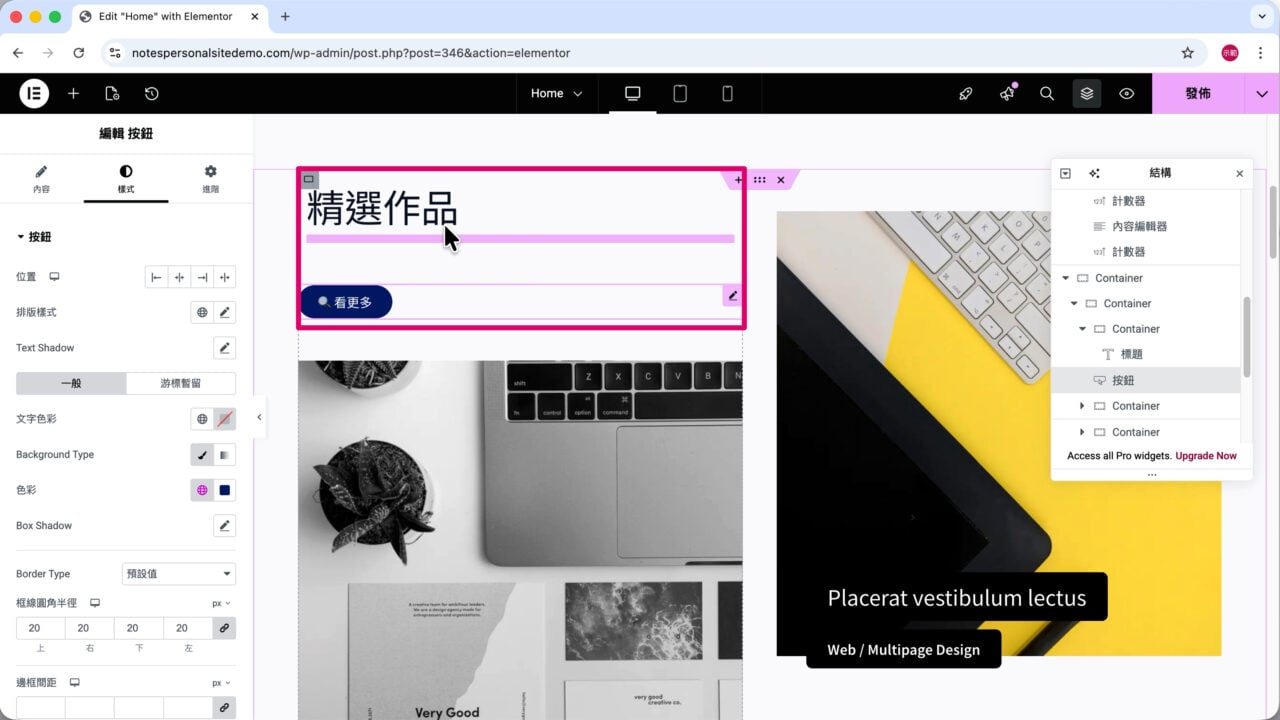Select the 游標暫留 hover state tab

click(181, 383)
